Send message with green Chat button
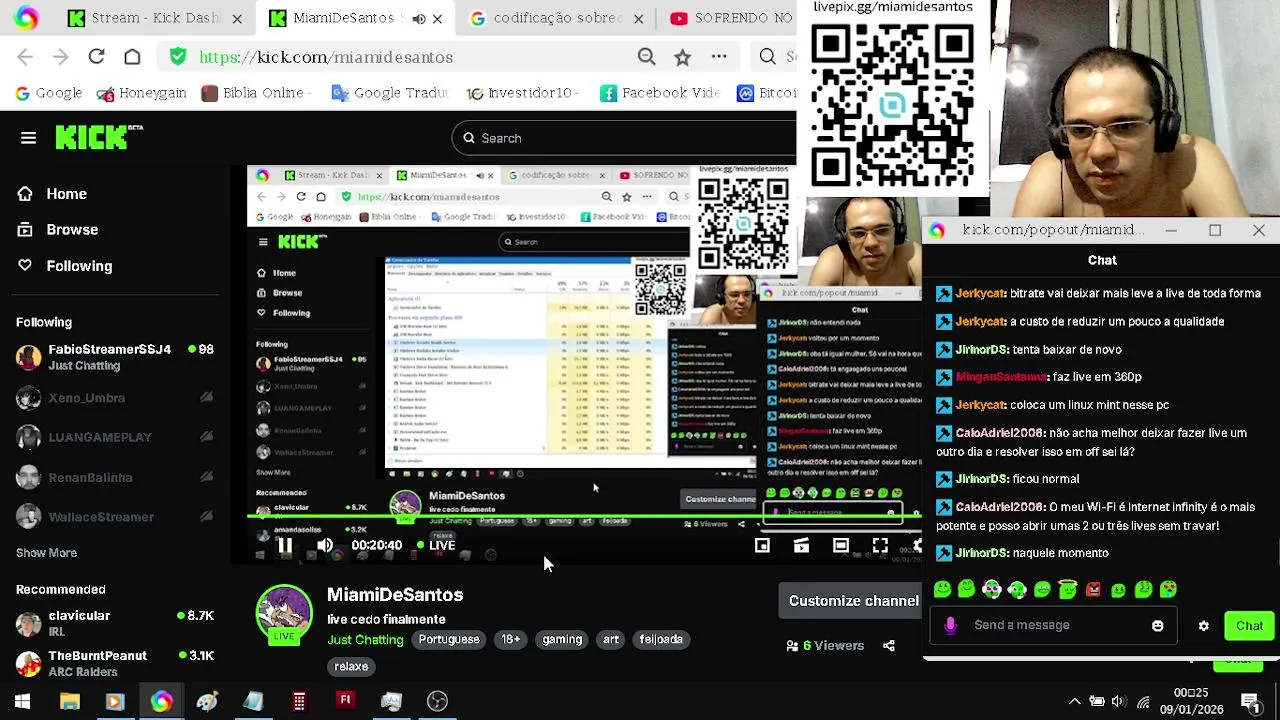 click(1249, 626)
